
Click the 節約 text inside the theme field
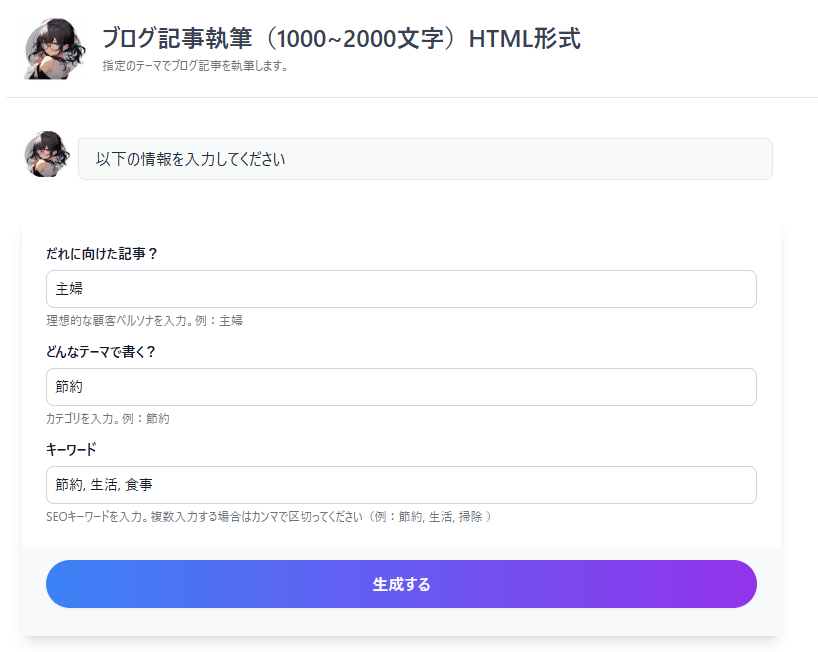69,387
